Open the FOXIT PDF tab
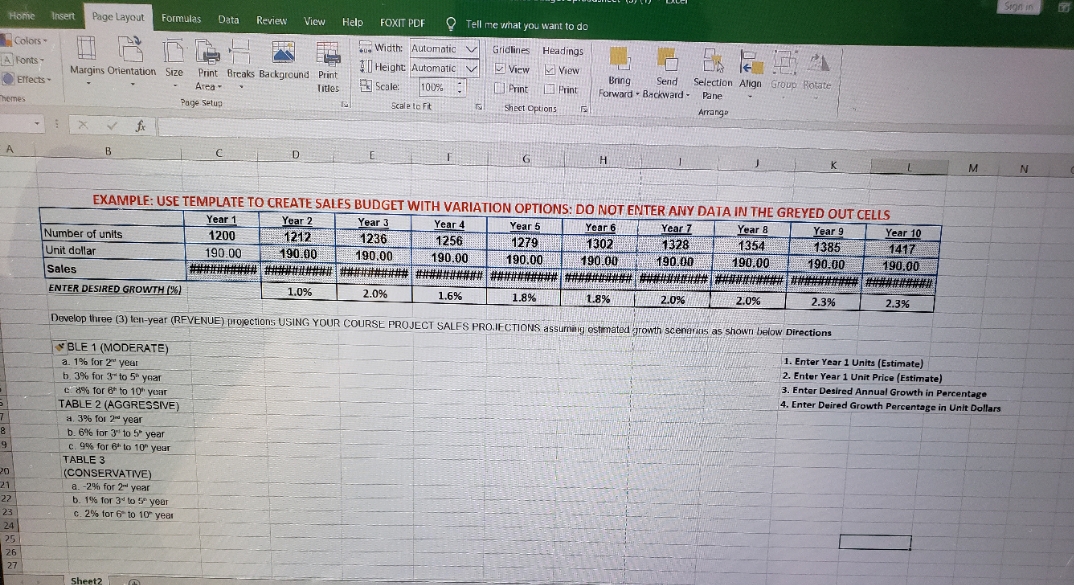The height and width of the screenshot is (585, 1074). pyautogui.click(x=403, y=23)
